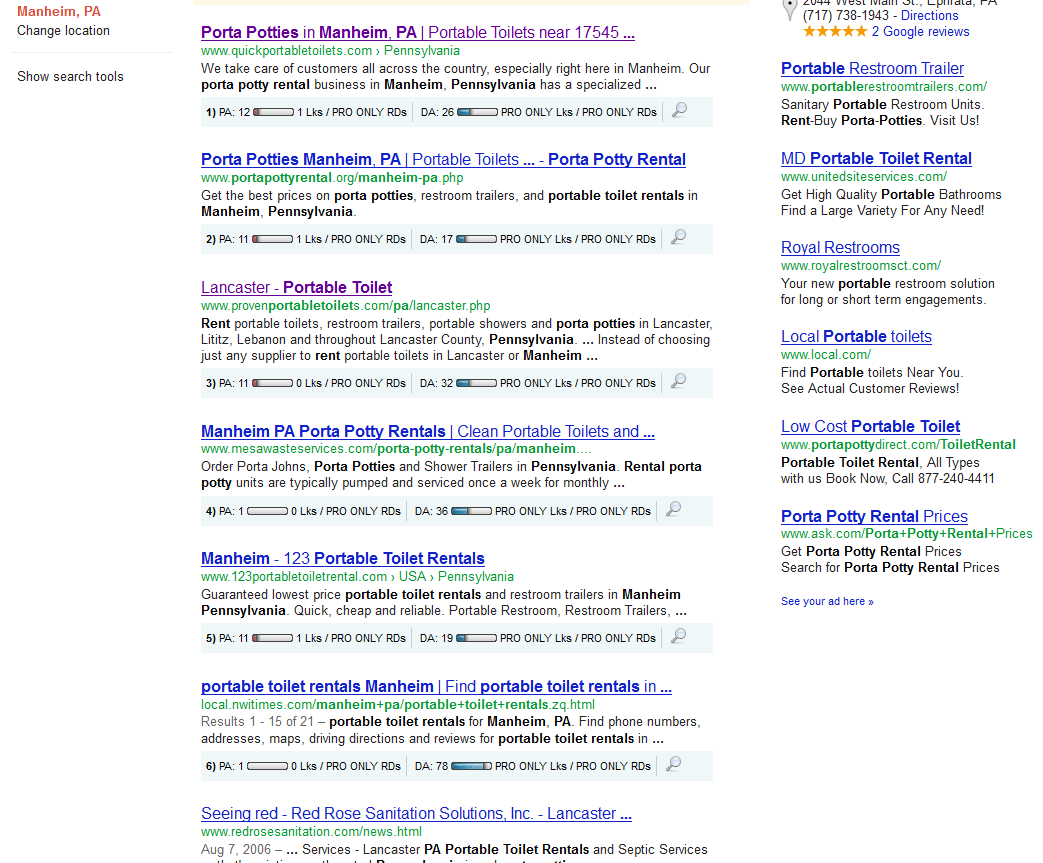Open 'Royal Restrooms' ad

tap(840, 248)
